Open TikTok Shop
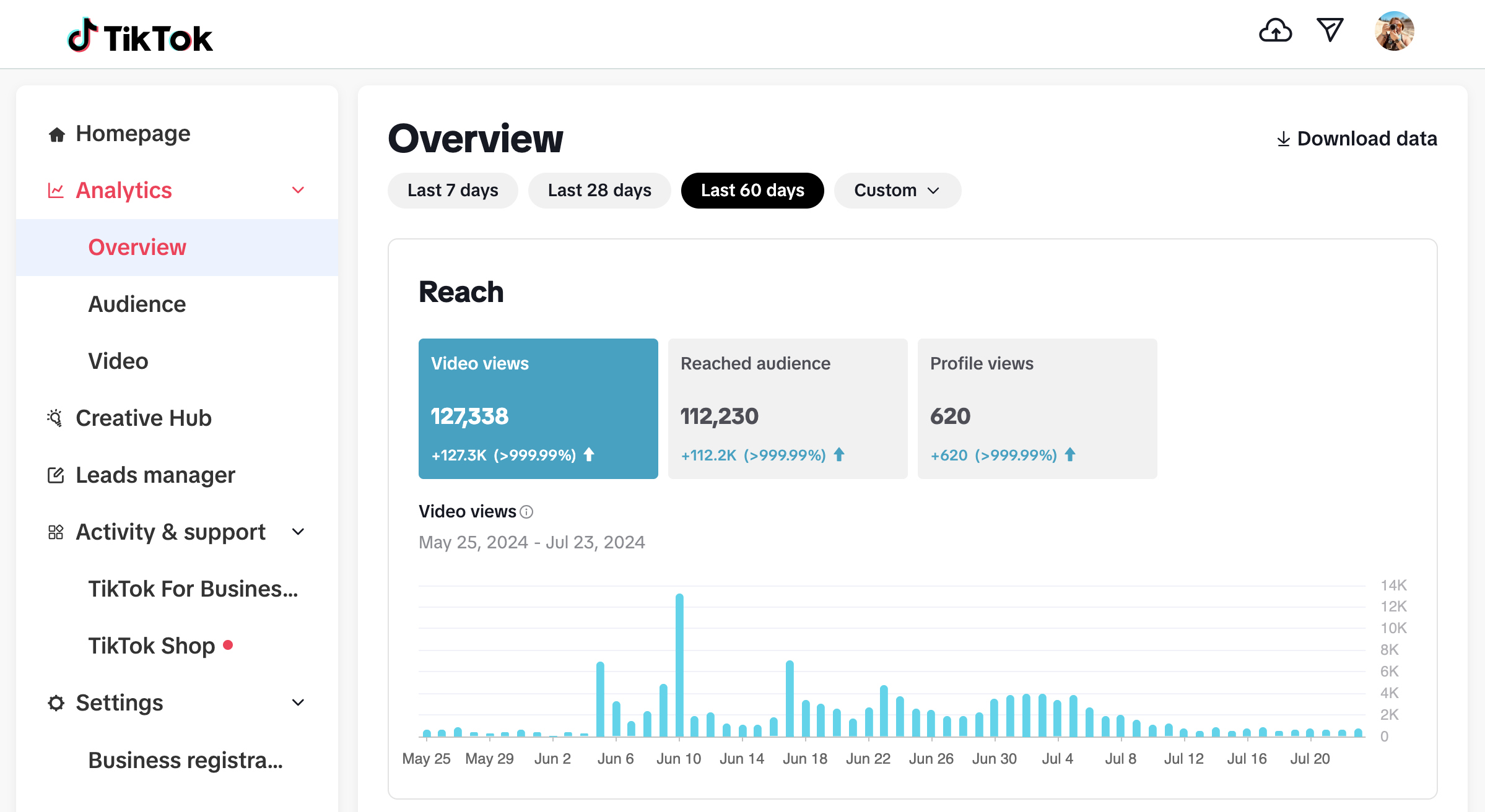Screen dimensions: 1485x812 (x=176, y=646)
